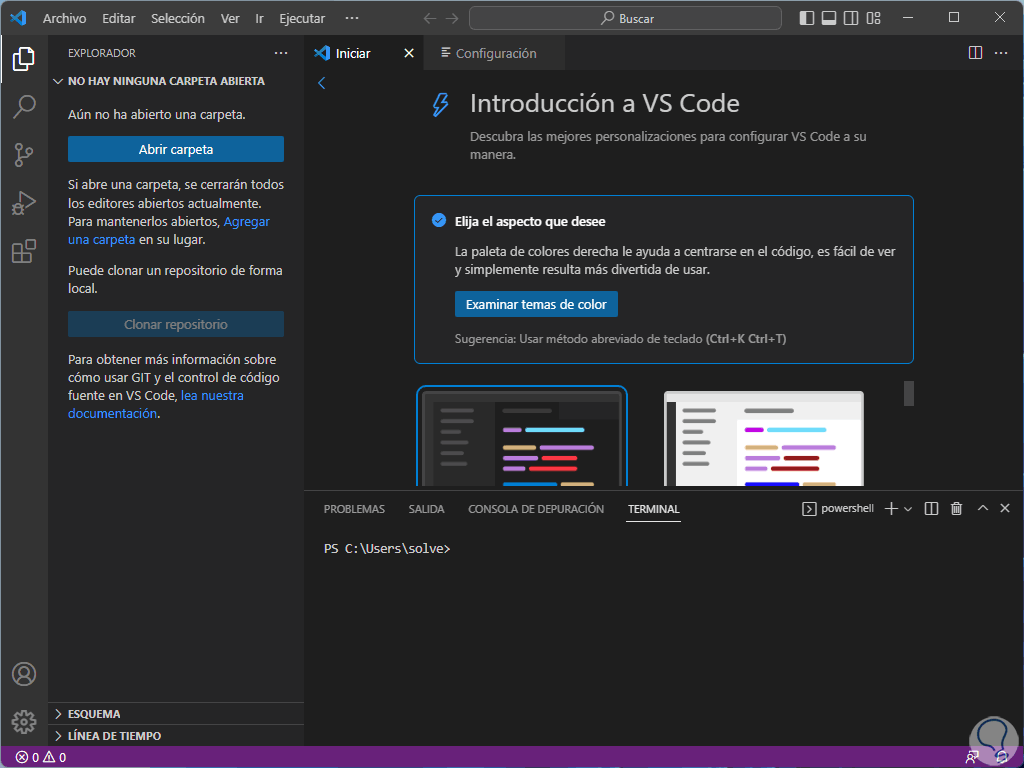Screen dimensions: 1024x768
Task: Expand the LÍNEA DE TIEMPO section
Action: (x=114, y=736)
